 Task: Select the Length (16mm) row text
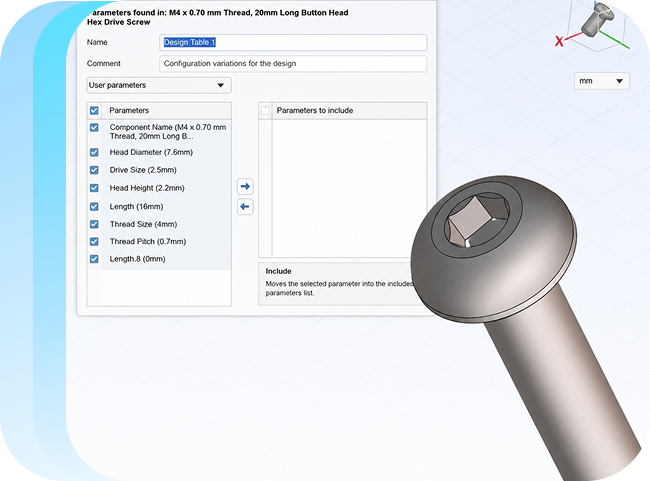(x=136, y=206)
